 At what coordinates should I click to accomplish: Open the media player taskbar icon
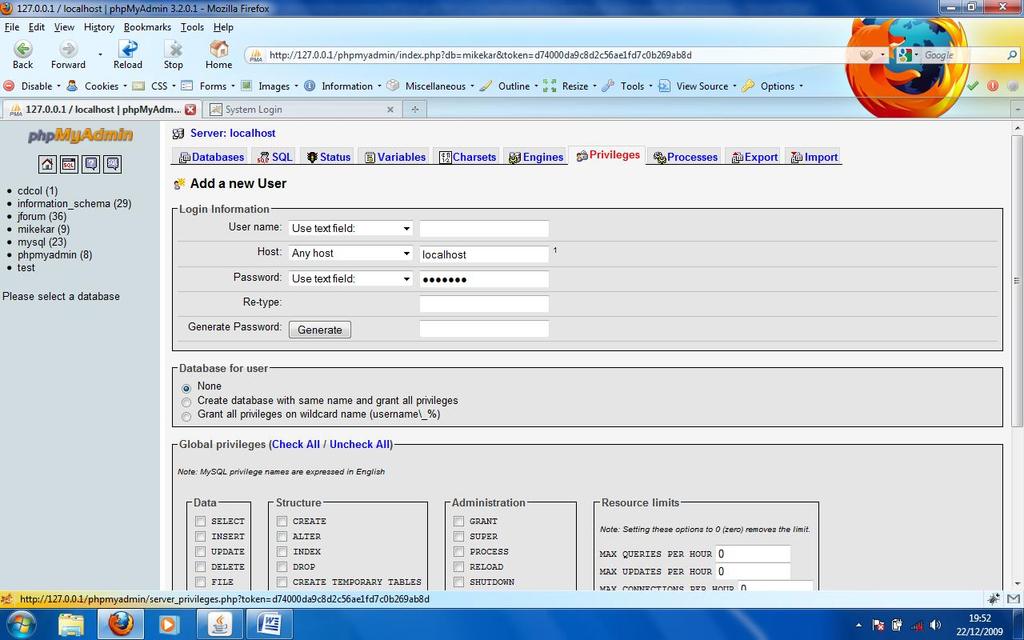pos(168,624)
